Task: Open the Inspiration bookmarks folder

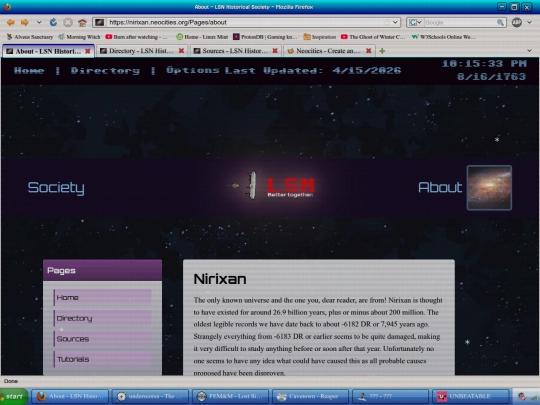Action: 320,37
